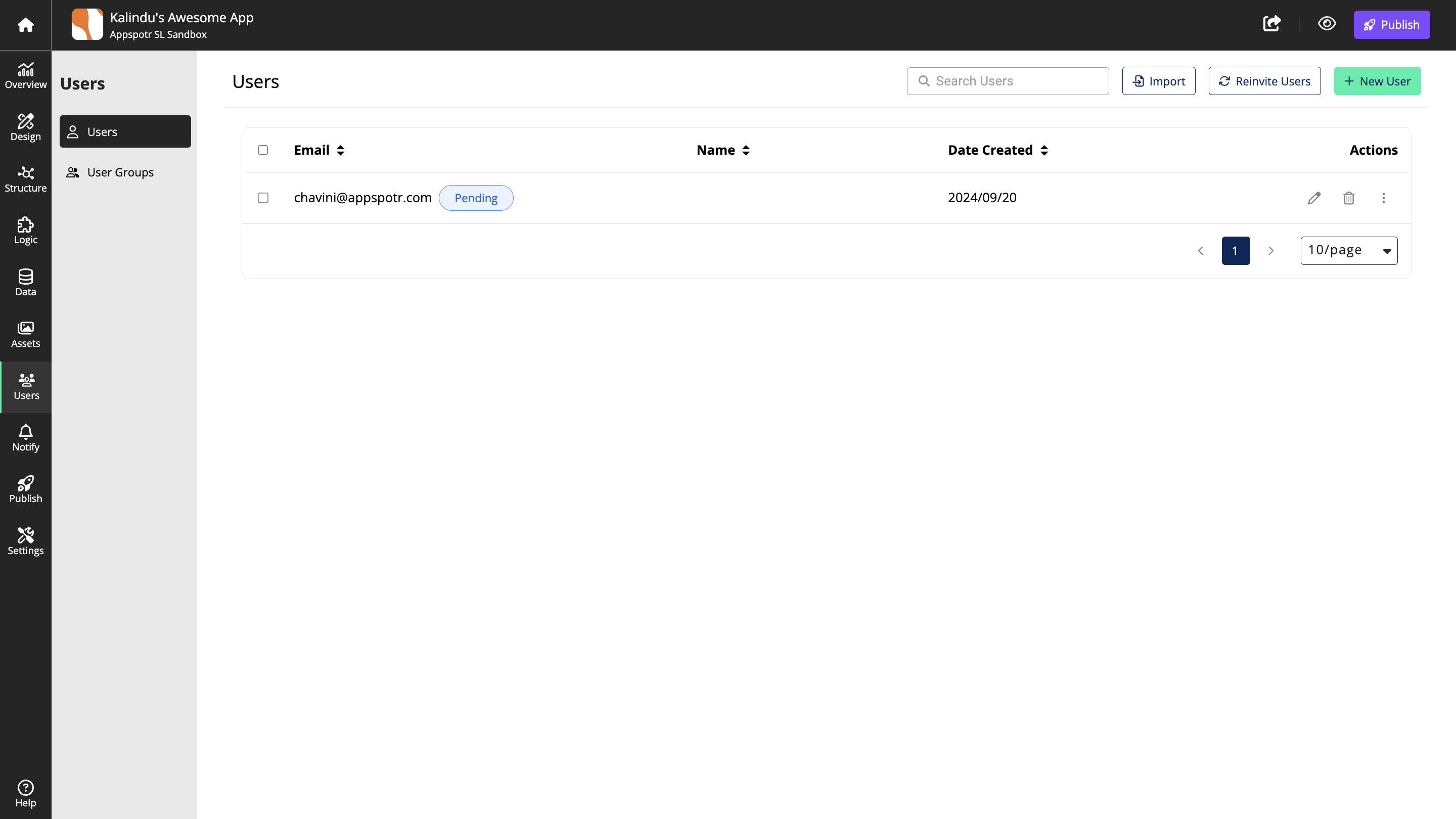Click the Kalindu's Awesome App title
The image size is (1456, 819).
tap(181, 18)
